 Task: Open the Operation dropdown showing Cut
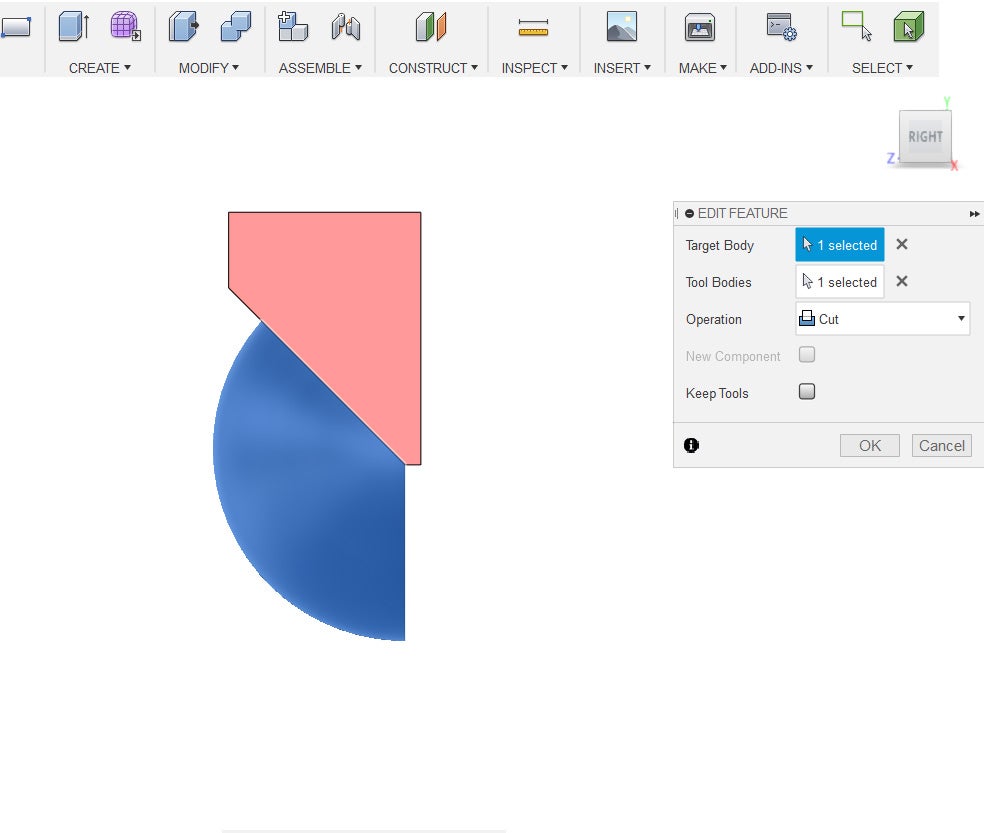882,319
